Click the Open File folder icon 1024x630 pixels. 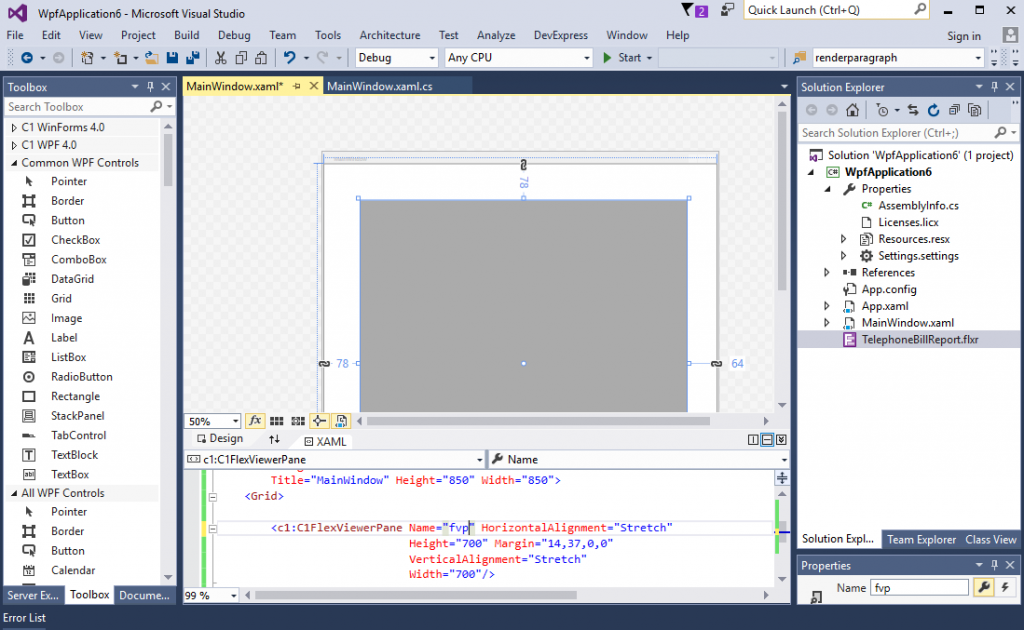click(152, 57)
